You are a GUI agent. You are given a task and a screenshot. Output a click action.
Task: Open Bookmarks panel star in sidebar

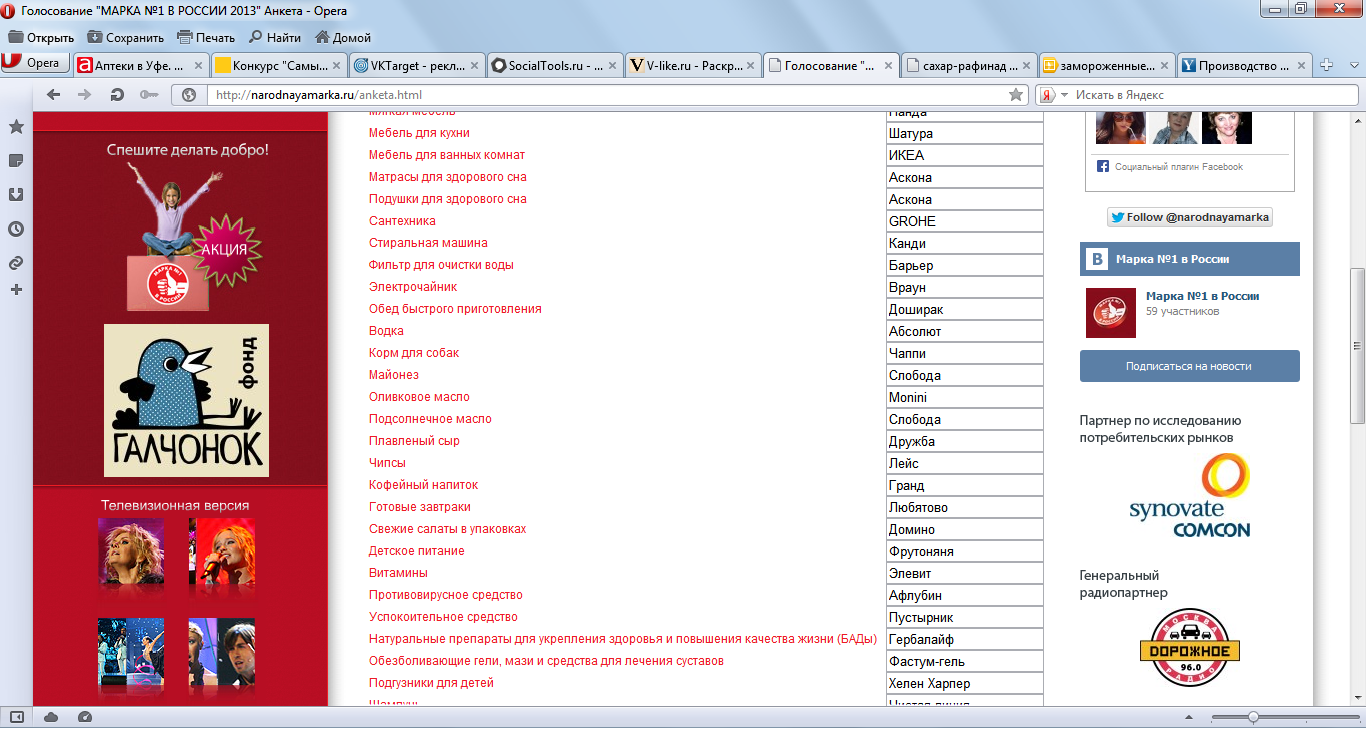(16, 127)
